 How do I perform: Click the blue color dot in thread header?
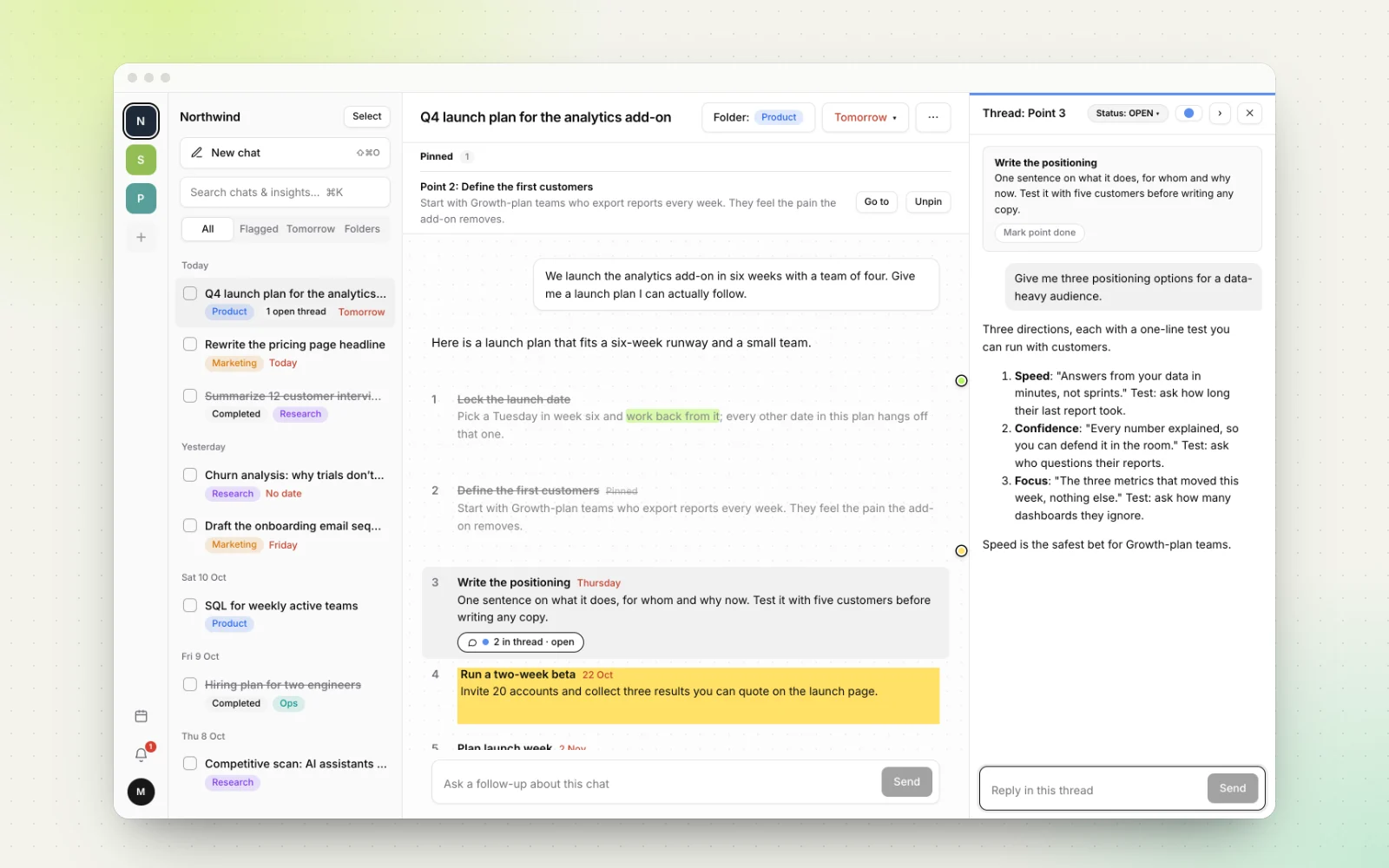[x=1189, y=113]
